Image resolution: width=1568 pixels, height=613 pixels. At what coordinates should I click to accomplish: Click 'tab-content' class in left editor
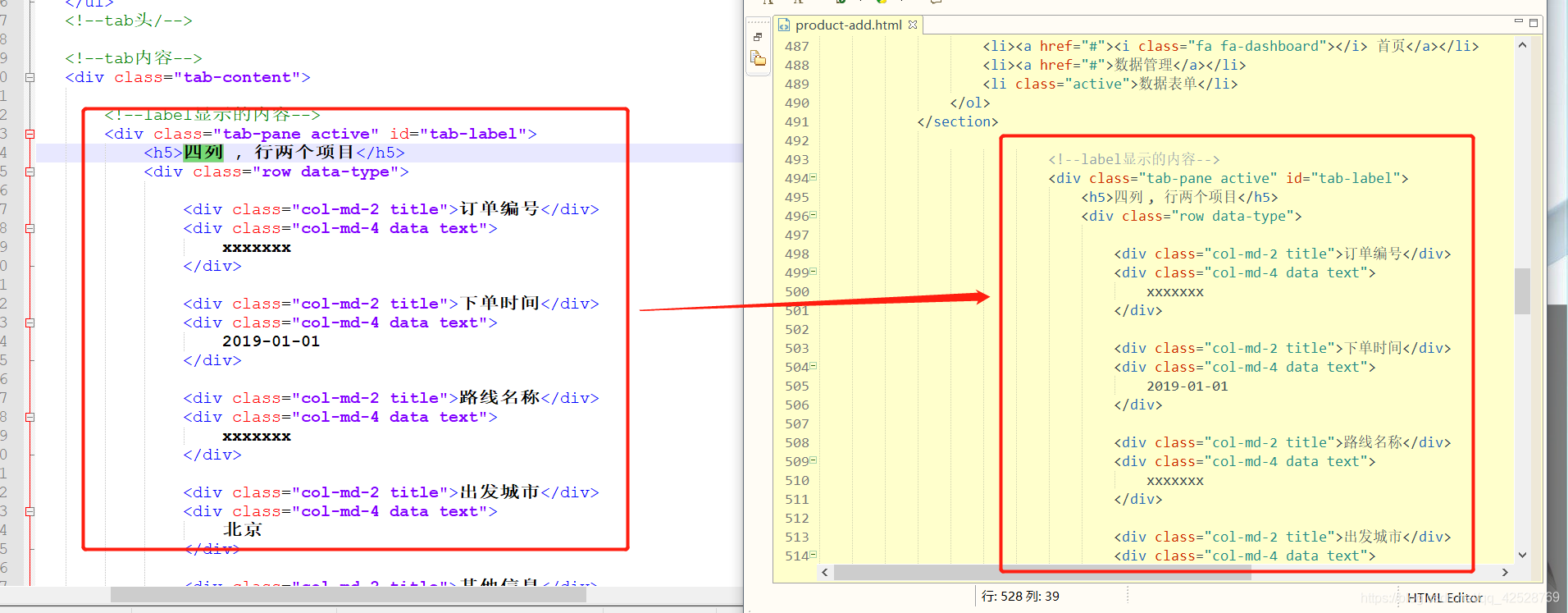pos(237,77)
